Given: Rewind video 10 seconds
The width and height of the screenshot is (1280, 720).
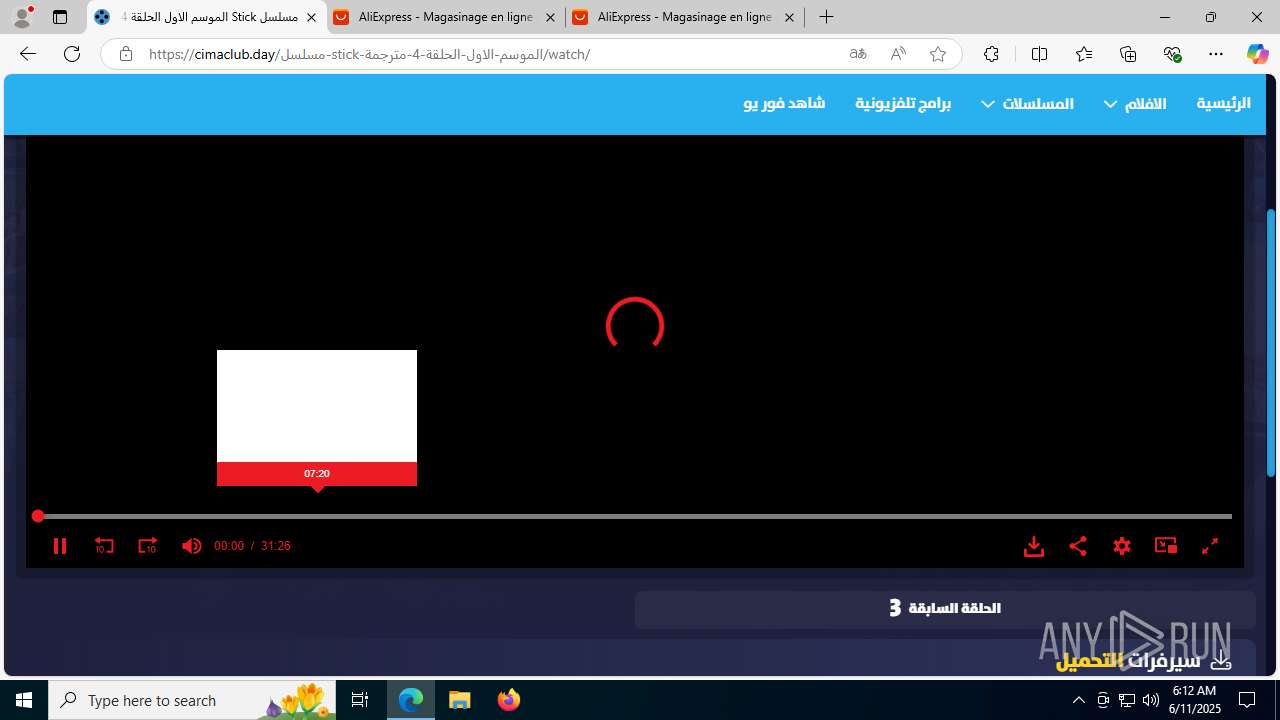Looking at the screenshot, I should coord(104,546).
